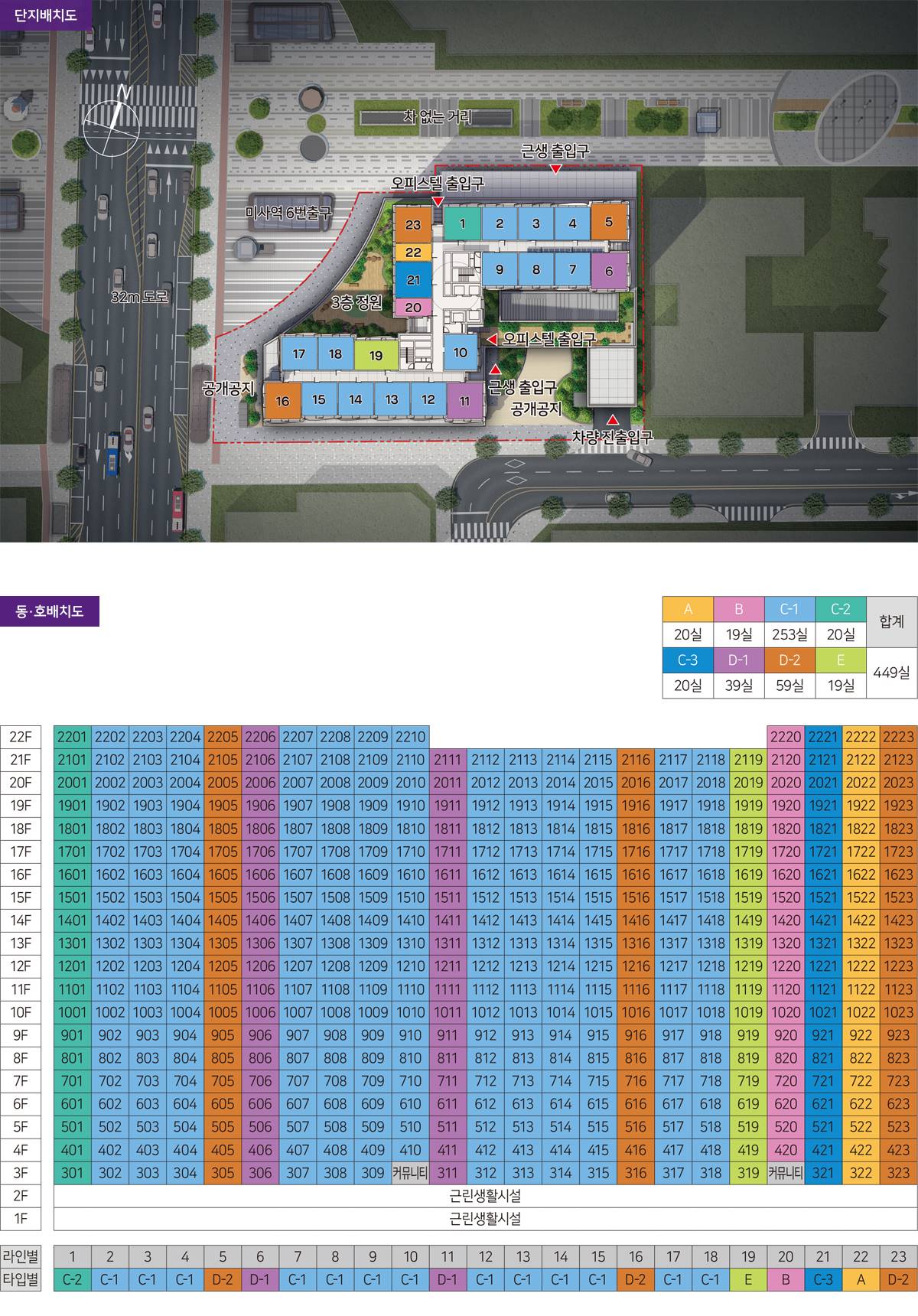Select the green E legend swatch
Image resolution: width=918 pixels, height=1316 pixels.
(841, 660)
